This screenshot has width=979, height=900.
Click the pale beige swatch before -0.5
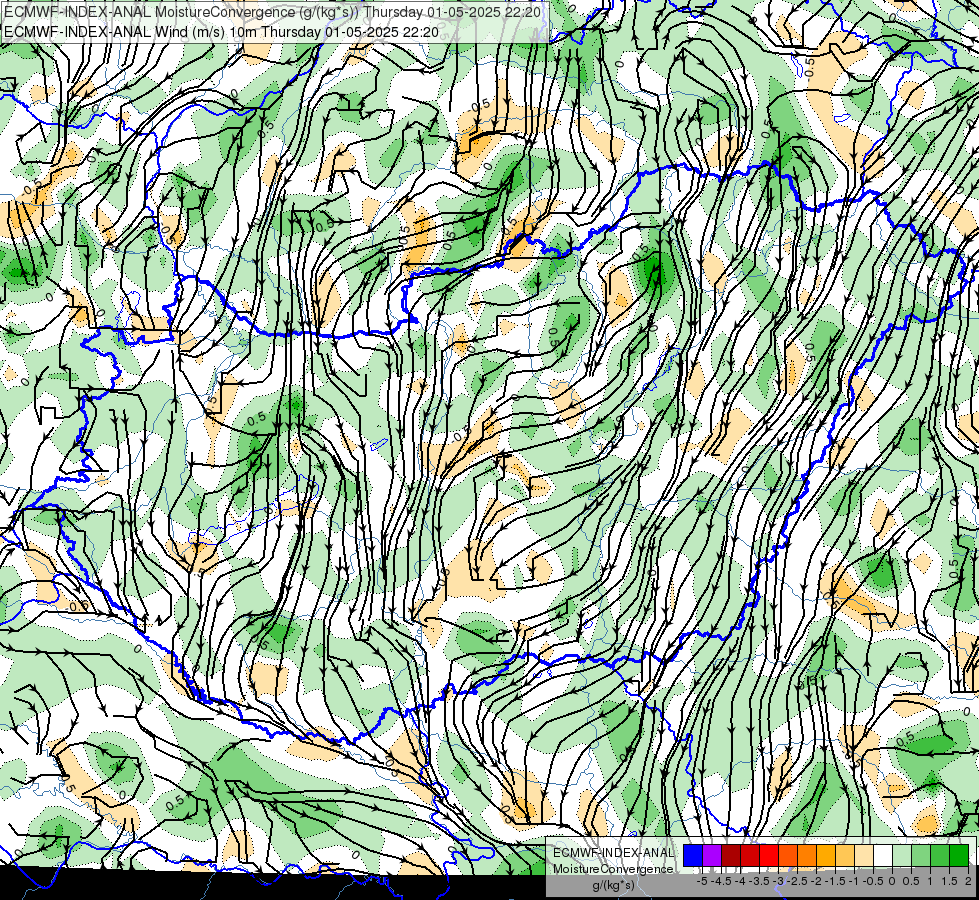point(863,856)
